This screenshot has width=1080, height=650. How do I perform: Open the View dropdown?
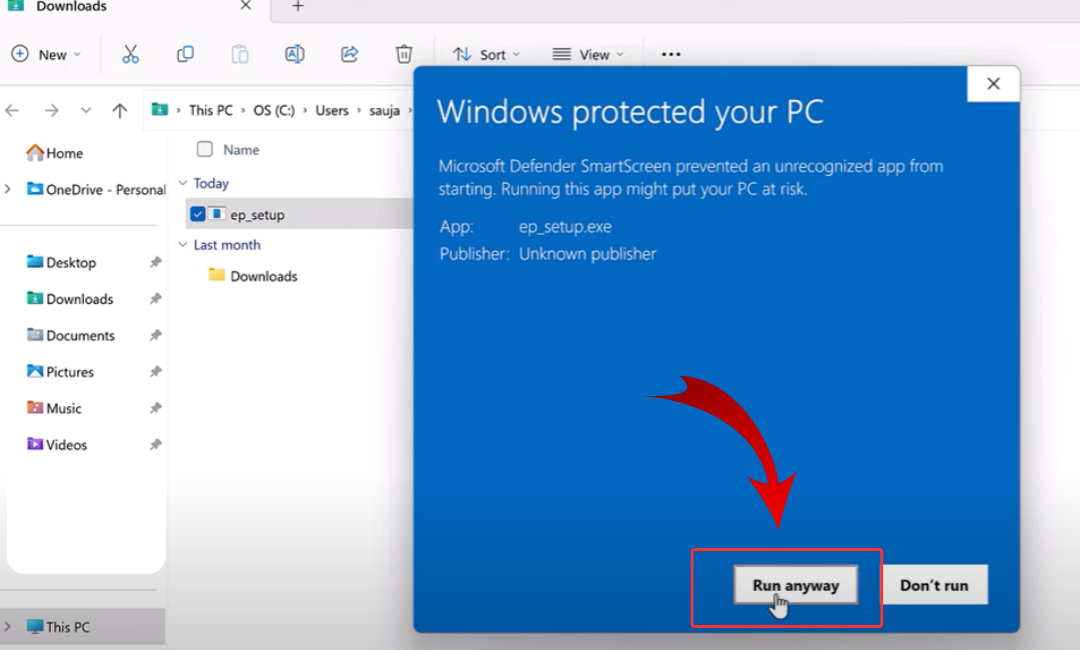click(x=588, y=54)
